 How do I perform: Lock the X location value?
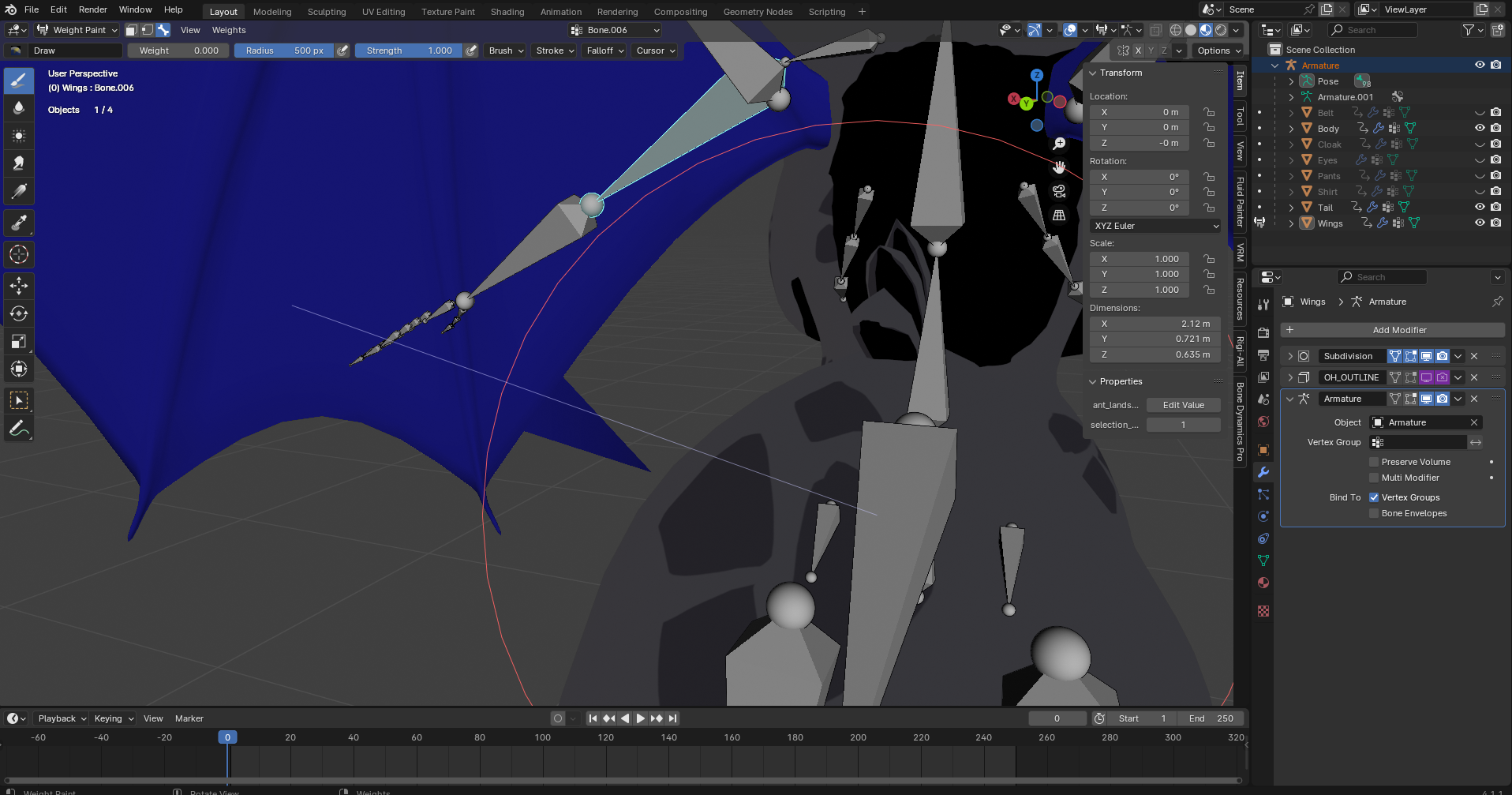pos(1209,112)
